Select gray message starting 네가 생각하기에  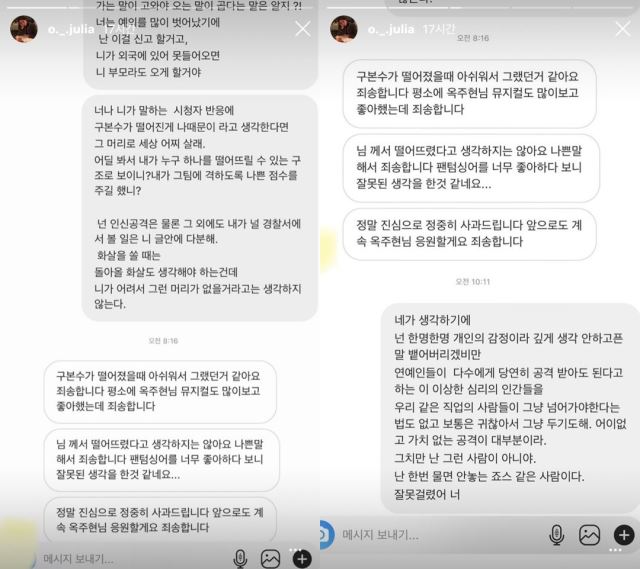pos(510,408)
